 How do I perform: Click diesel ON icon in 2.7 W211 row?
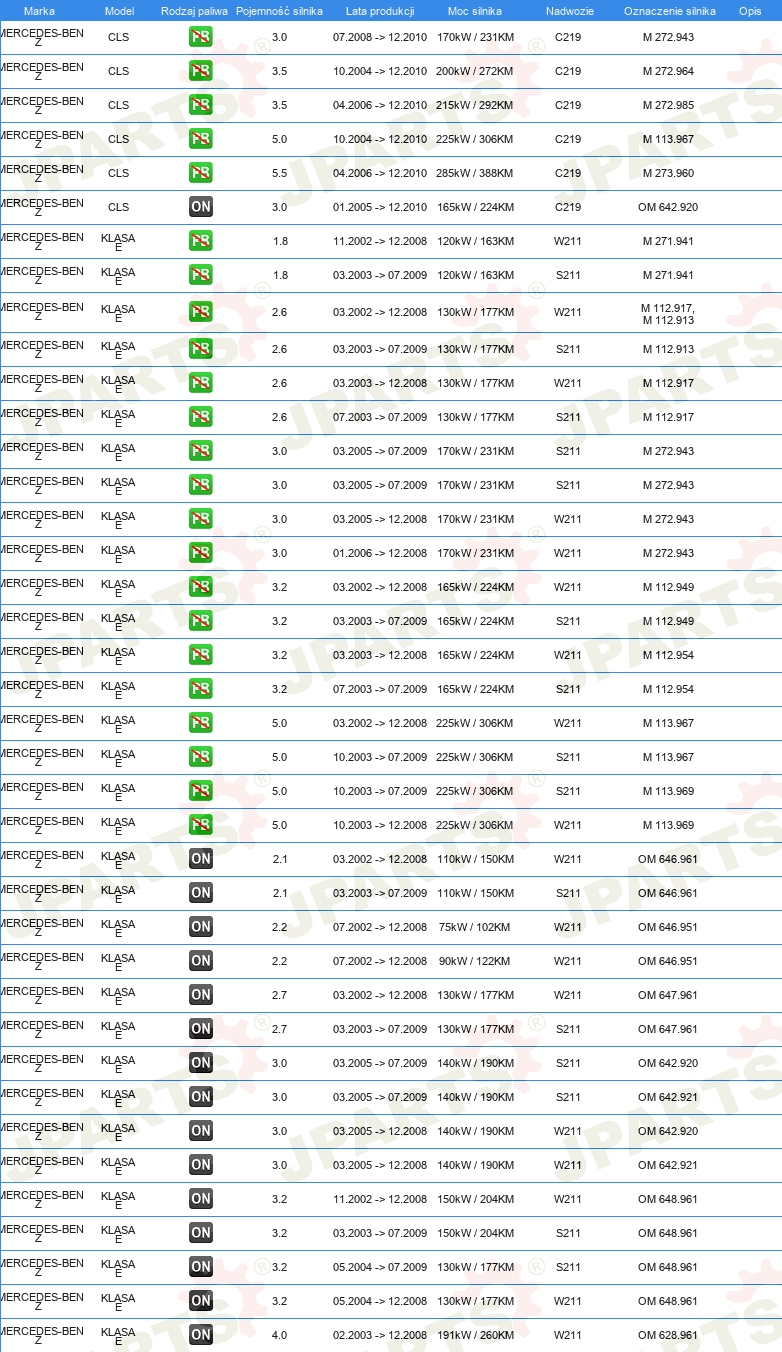click(201, 995)
